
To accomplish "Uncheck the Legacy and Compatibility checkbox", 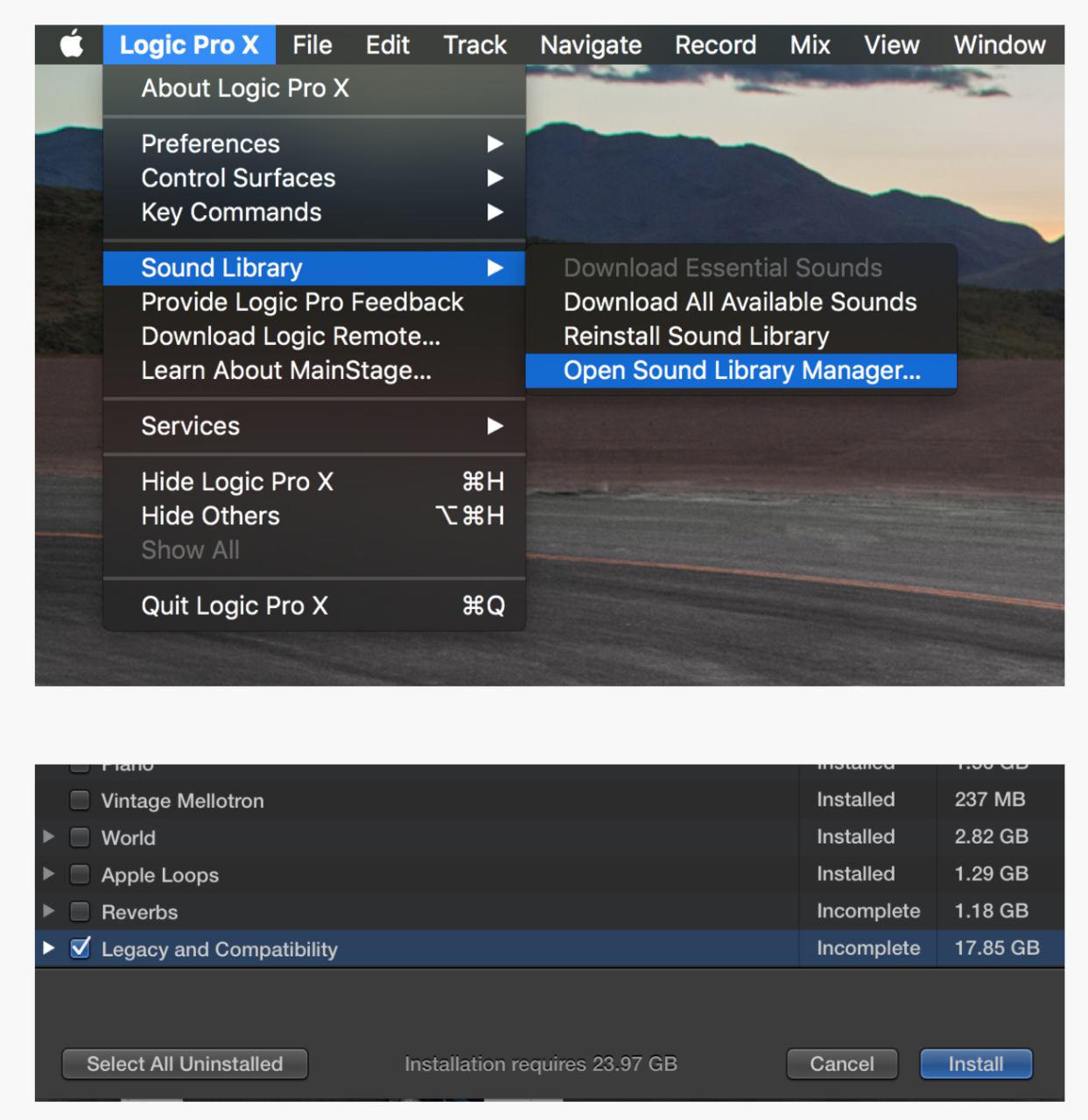I will click(80, 948).
